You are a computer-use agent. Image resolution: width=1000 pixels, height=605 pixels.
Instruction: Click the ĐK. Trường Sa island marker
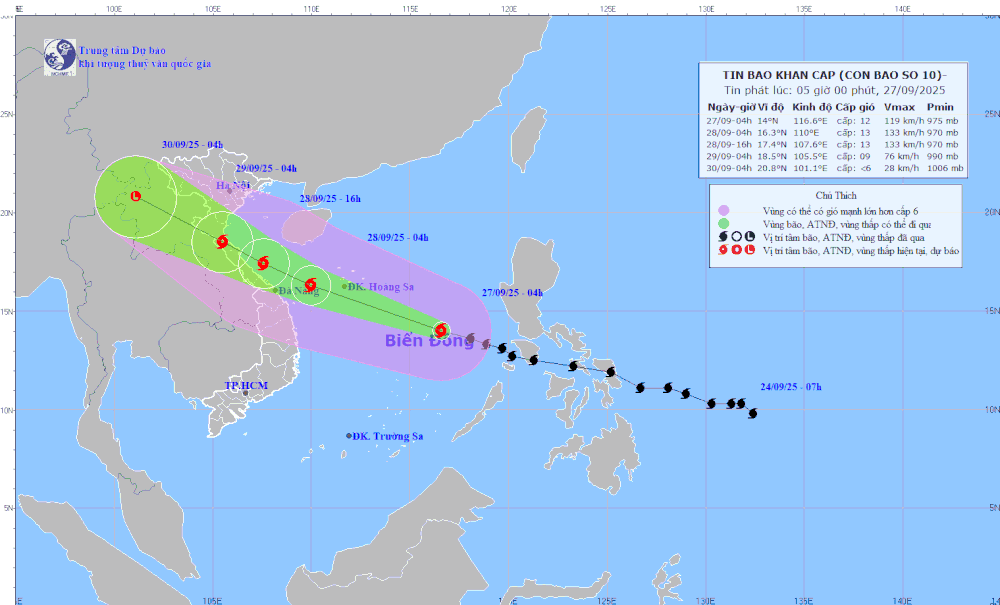(x=349, y=436)
